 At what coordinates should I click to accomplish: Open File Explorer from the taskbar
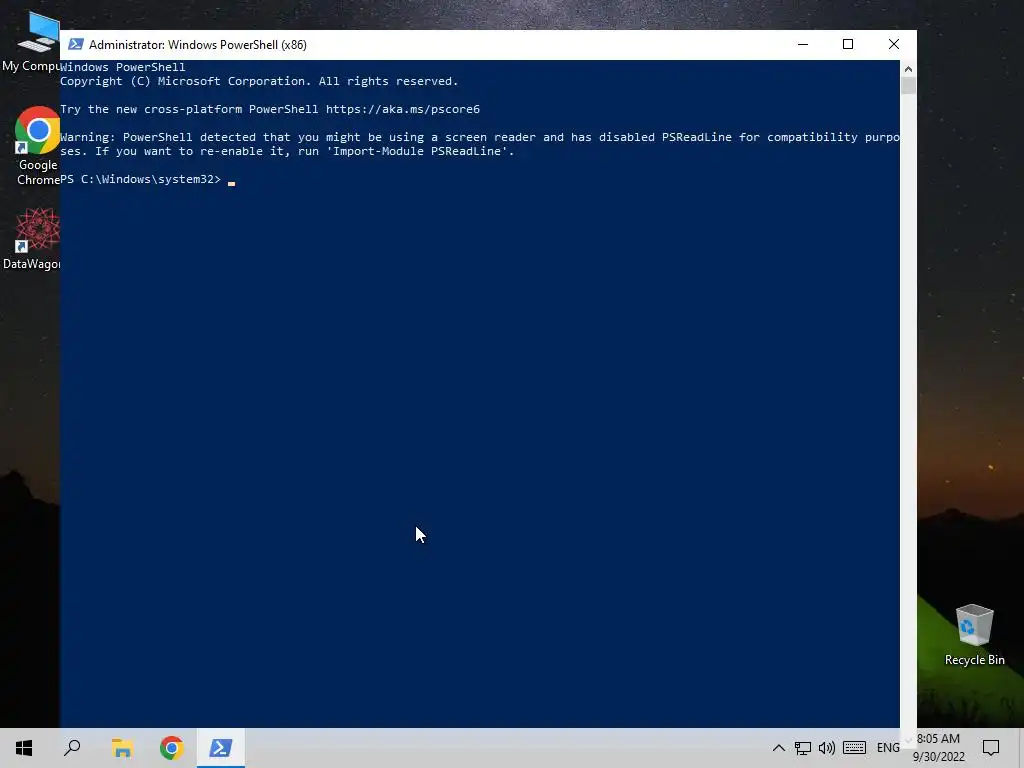pos(122,748)
